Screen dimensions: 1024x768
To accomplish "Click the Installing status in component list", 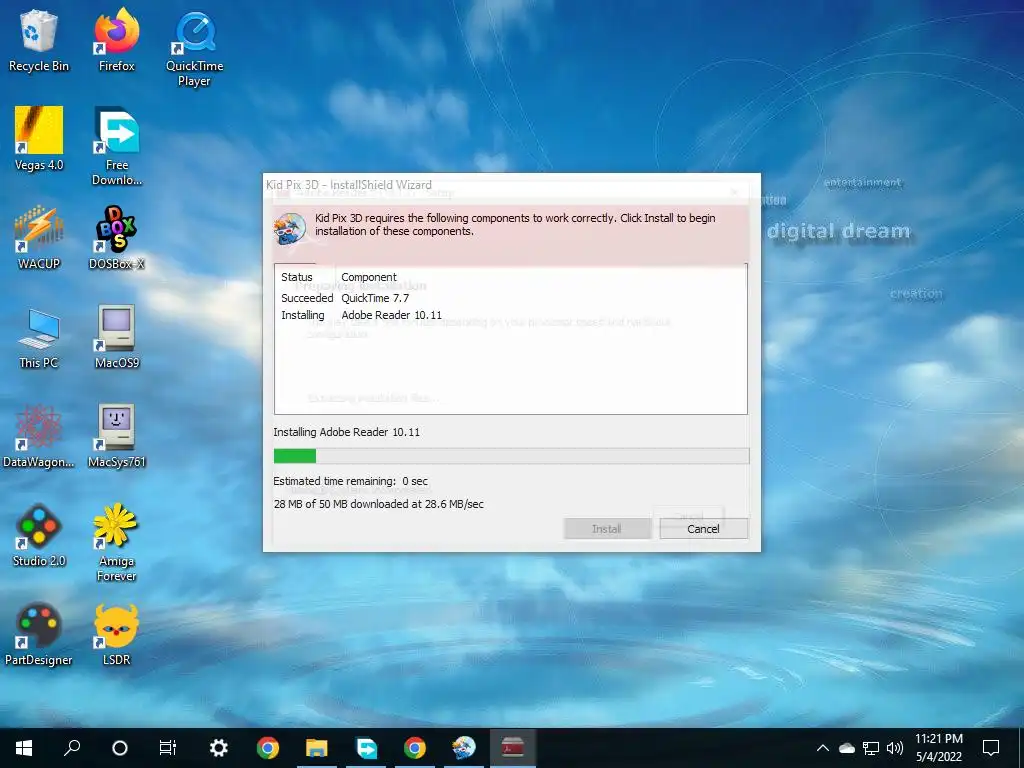I will 302,315.
